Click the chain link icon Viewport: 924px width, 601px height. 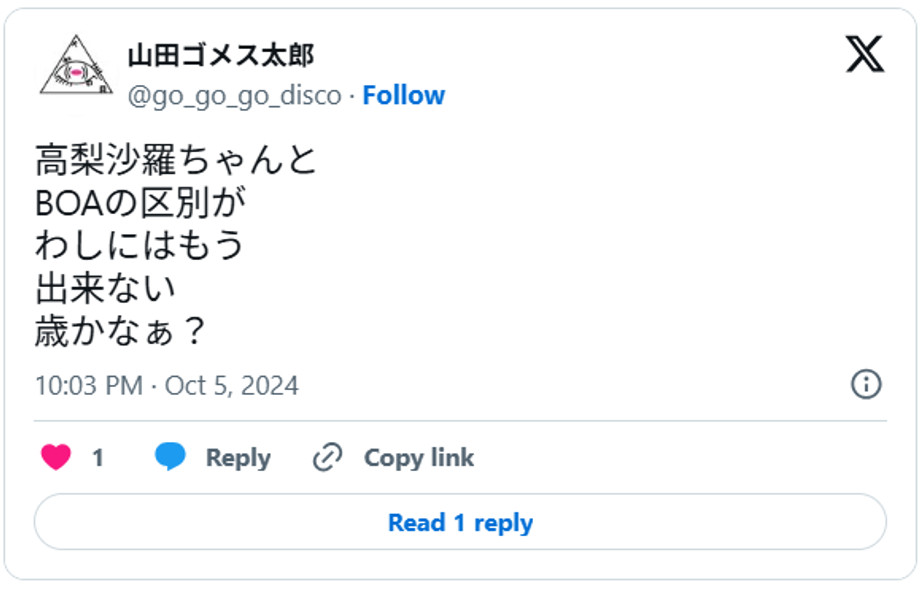(328, 458)
